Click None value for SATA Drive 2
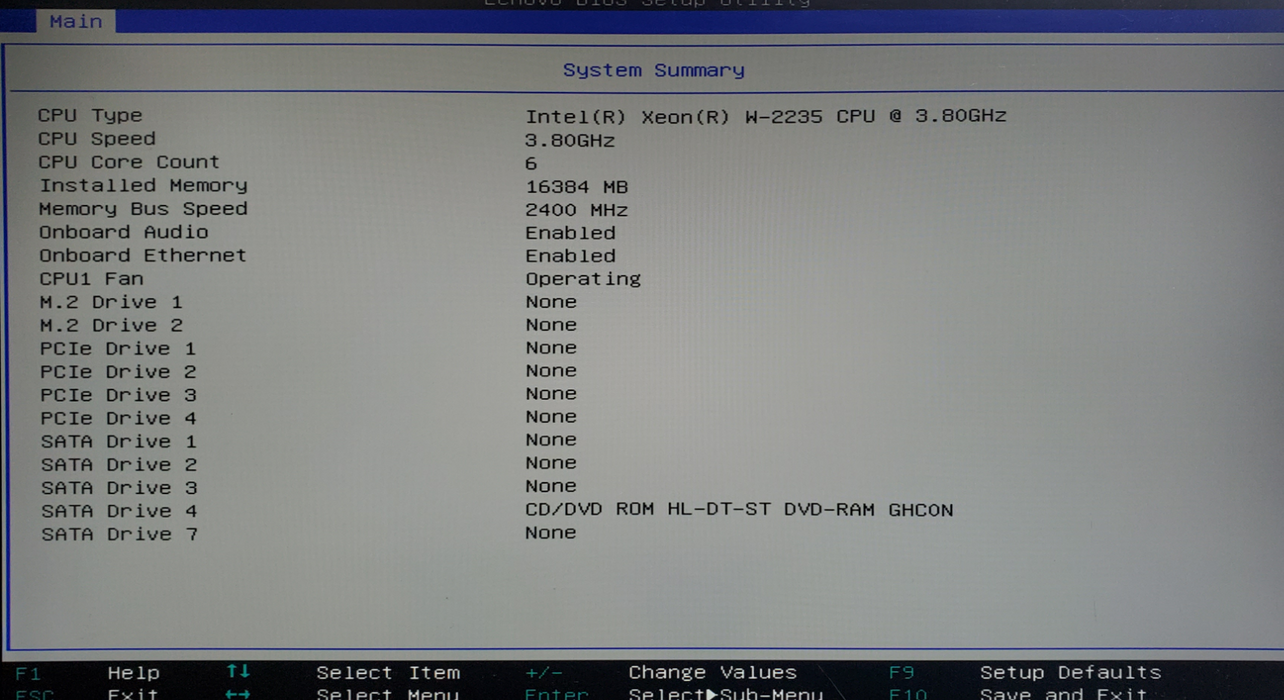The width and height of the screenshot is (1284, 700). click(x=551, y=463)
